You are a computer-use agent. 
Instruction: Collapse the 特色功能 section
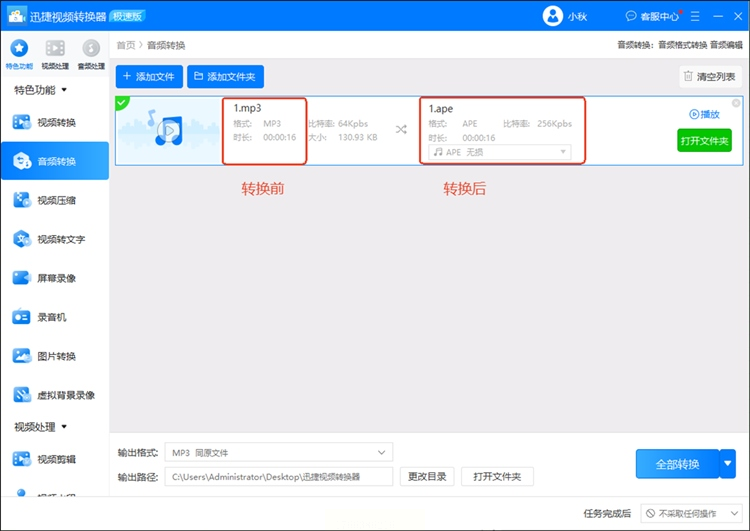click(40, 90)
